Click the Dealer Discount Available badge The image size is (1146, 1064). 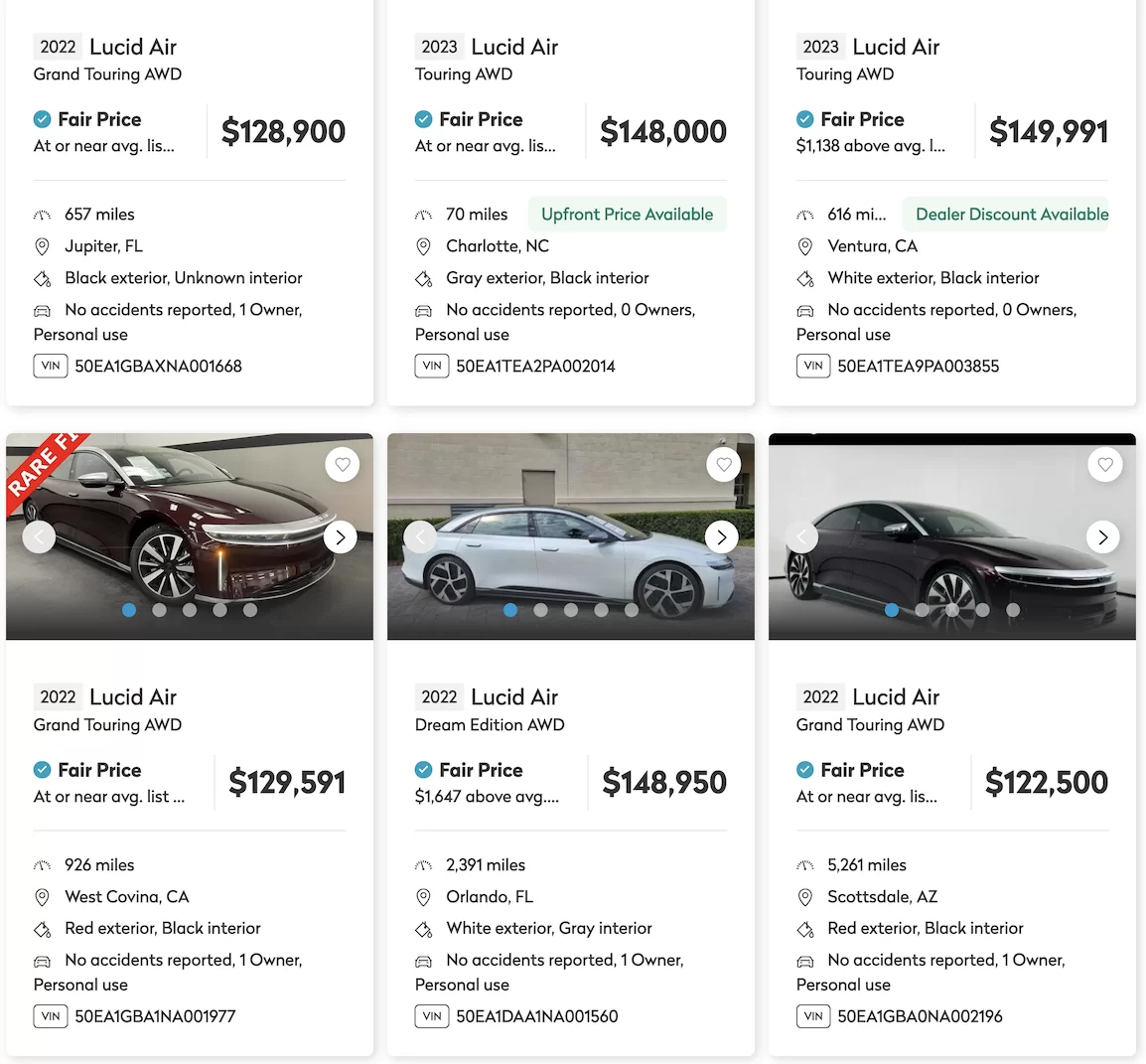pyautogui.click(x=1006, y=215)
